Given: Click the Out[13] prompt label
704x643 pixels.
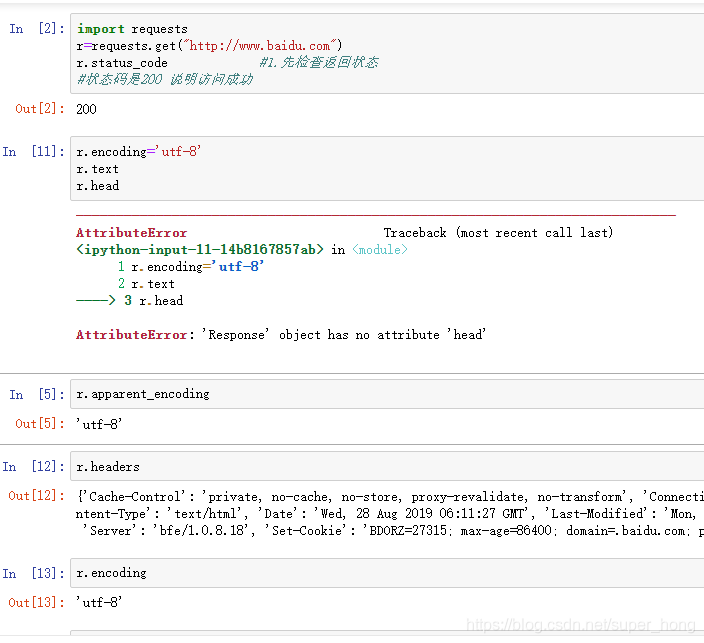Looking at the screenshot, I should tap(37, 603).
